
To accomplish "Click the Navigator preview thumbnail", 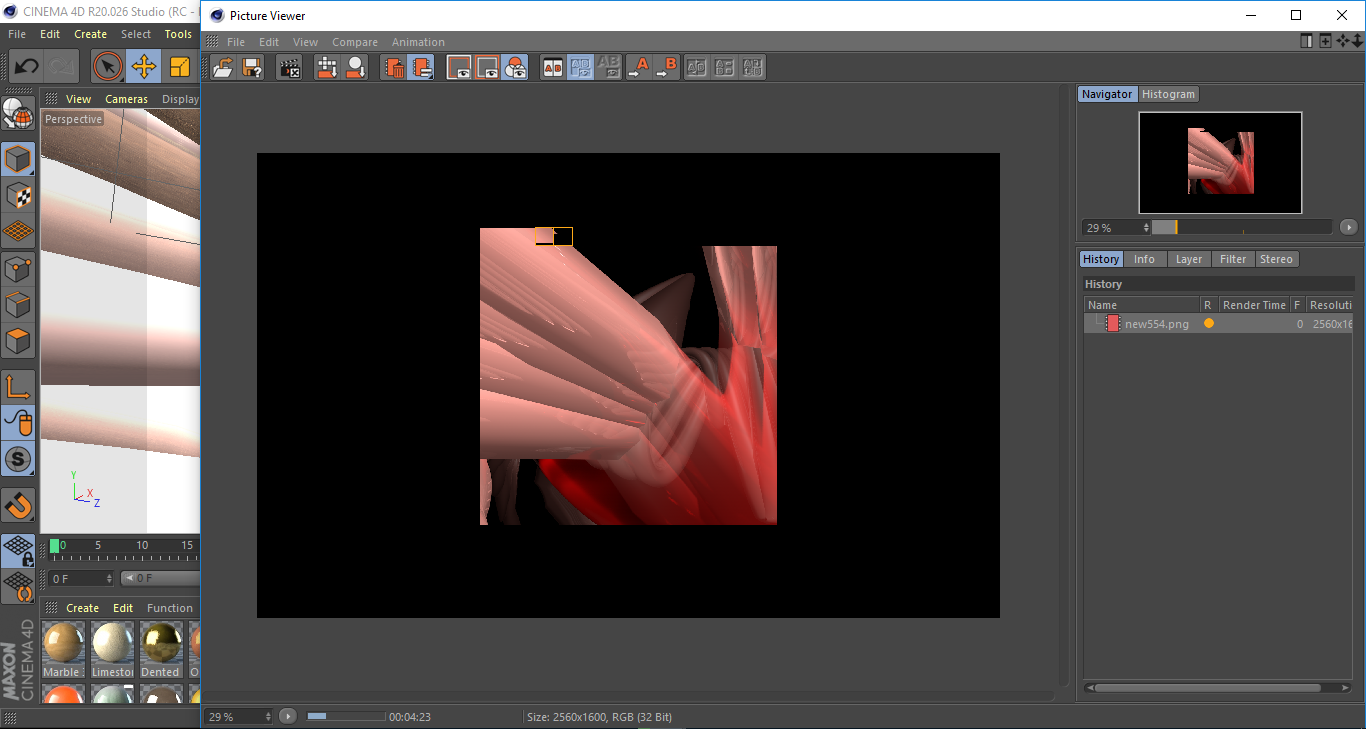I will point(1220,162).
